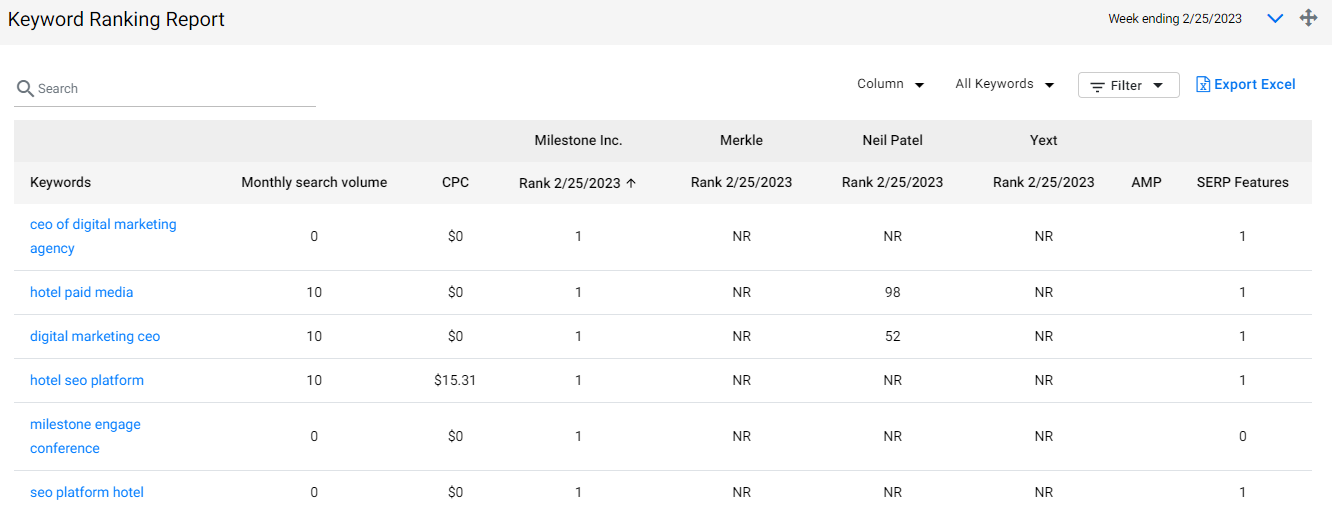
Task: Click the Merkle group header
Action: pos(741,141)
